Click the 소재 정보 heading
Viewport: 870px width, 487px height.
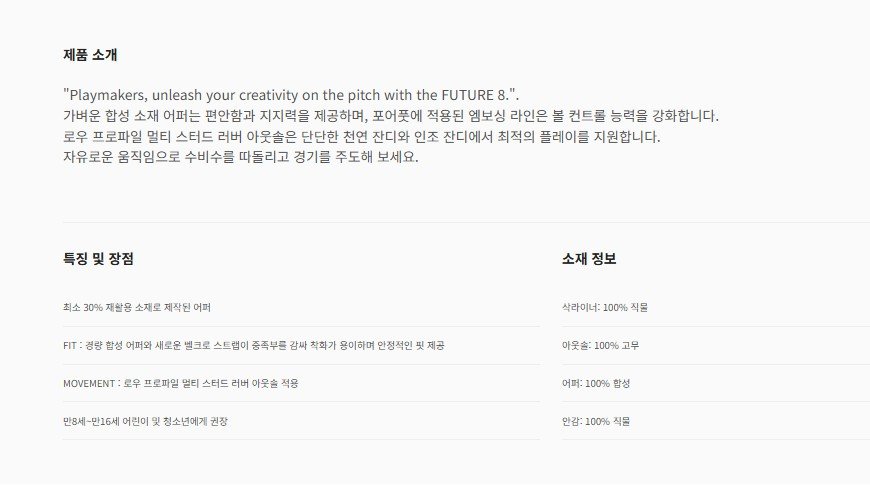point(589,258)
